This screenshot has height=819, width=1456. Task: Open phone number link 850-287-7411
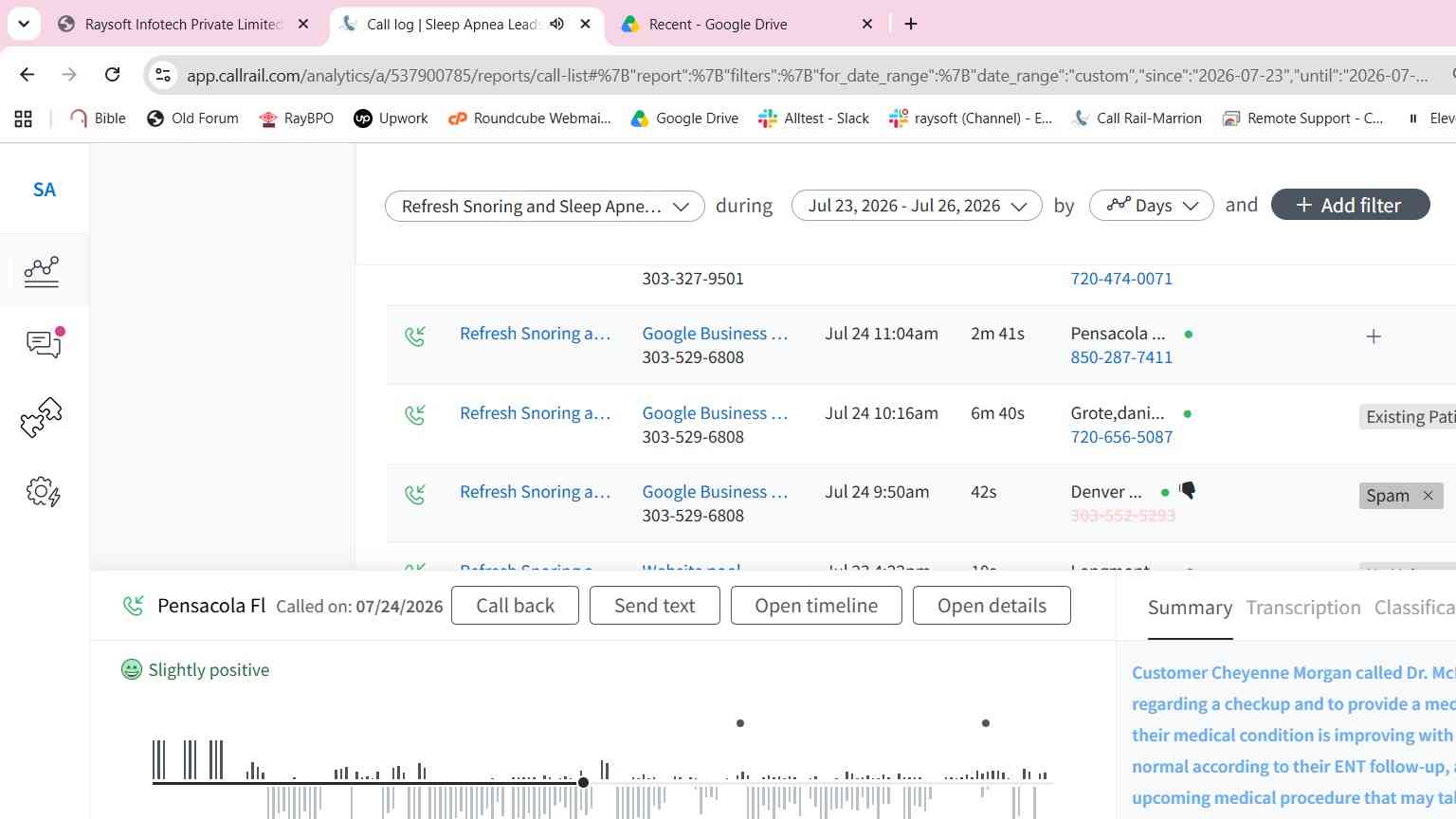[1121, 357]
